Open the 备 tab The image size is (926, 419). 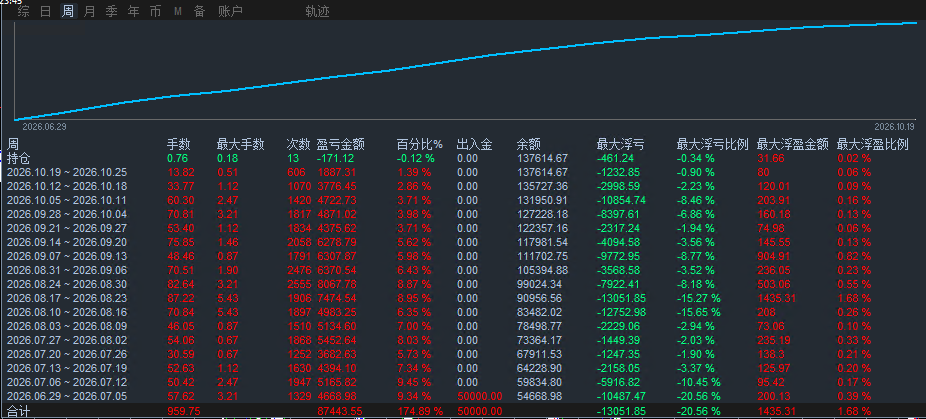tap(200, 11)
